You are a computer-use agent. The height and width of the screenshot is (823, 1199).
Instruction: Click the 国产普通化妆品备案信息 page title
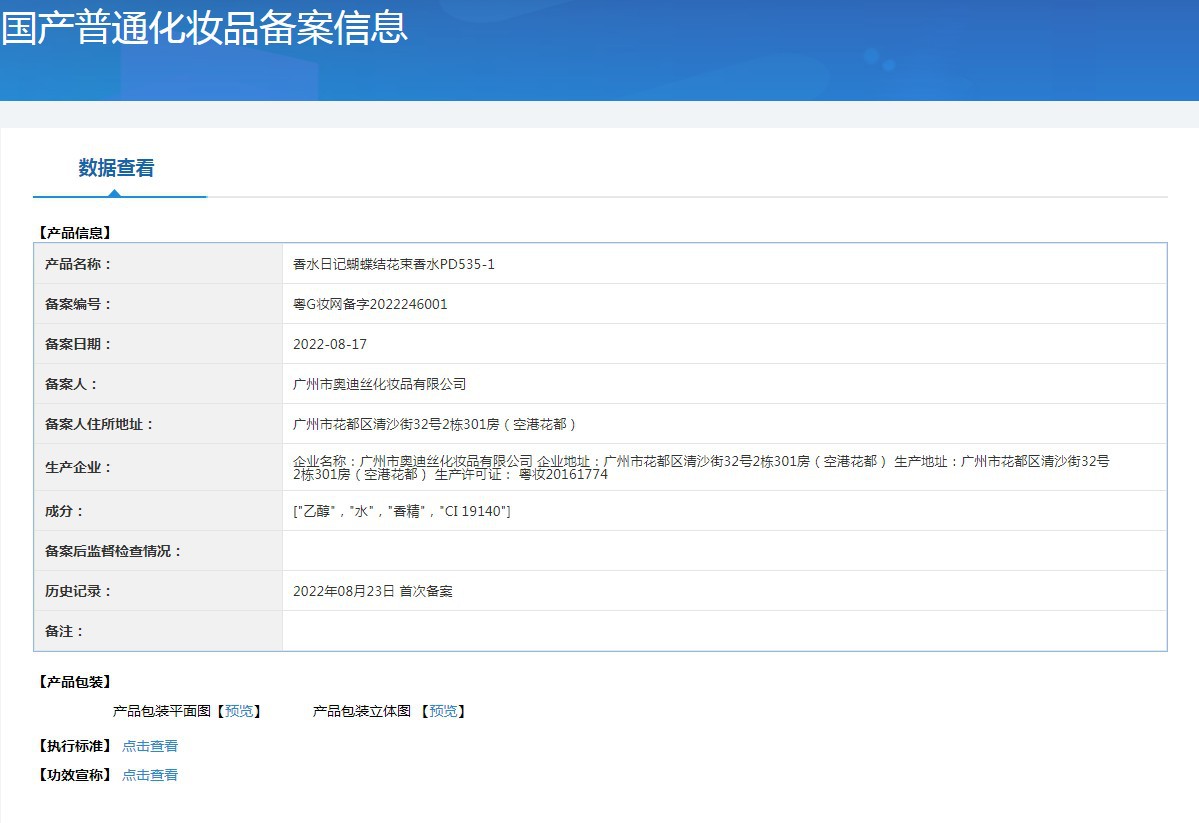tap(204, 27)
